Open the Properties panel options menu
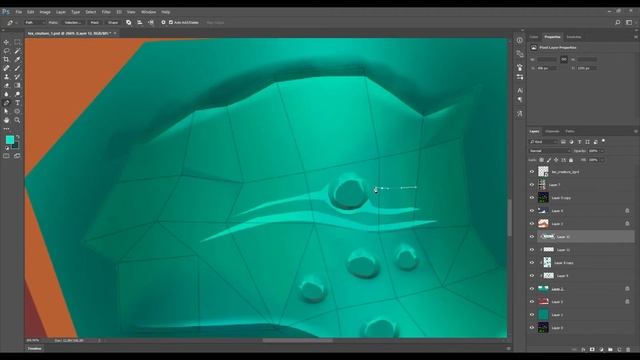This screenshot has height=360, width=640. click(x=636, y=37)
